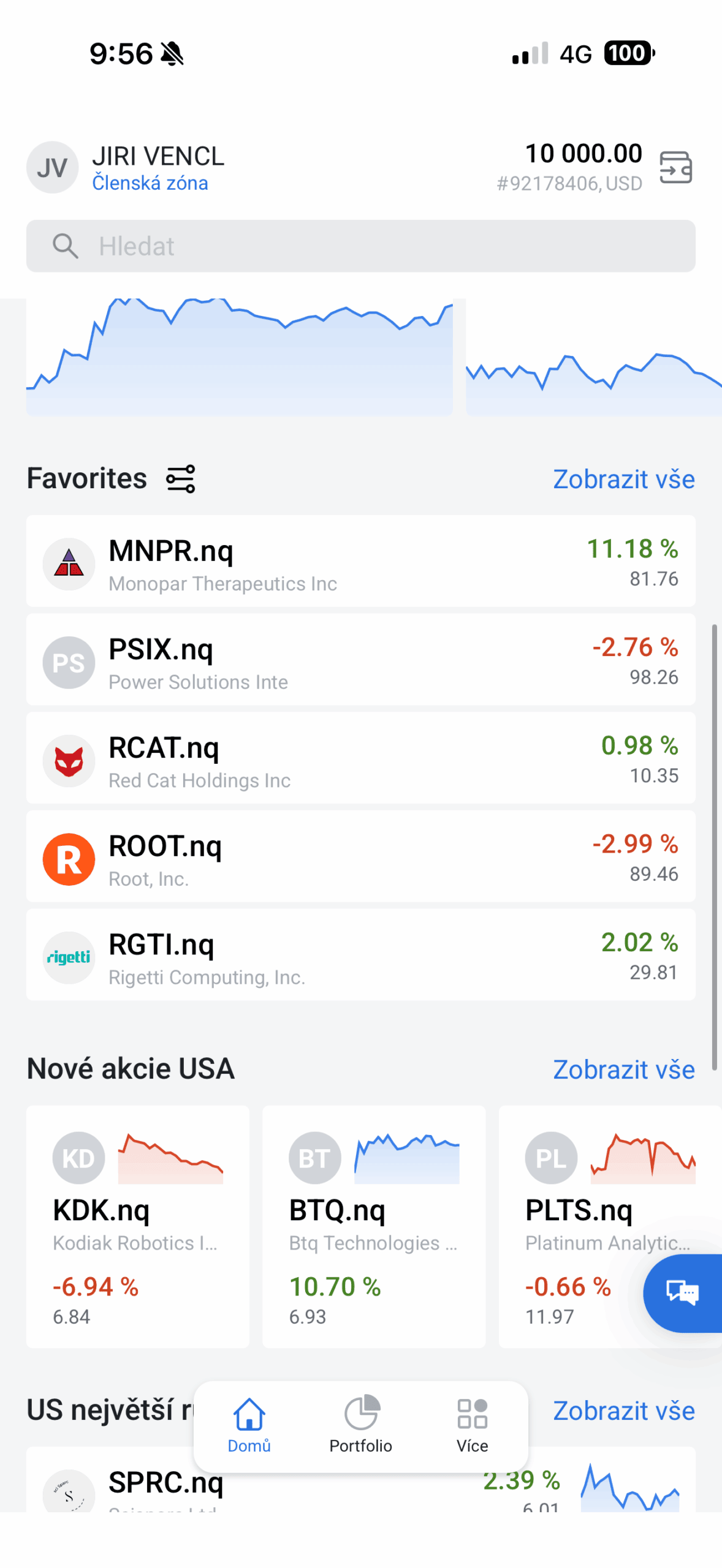Viewport: 722px width, 1568px height.
Task: Tap the Rigetti logo icon
Action: point(69,957)
